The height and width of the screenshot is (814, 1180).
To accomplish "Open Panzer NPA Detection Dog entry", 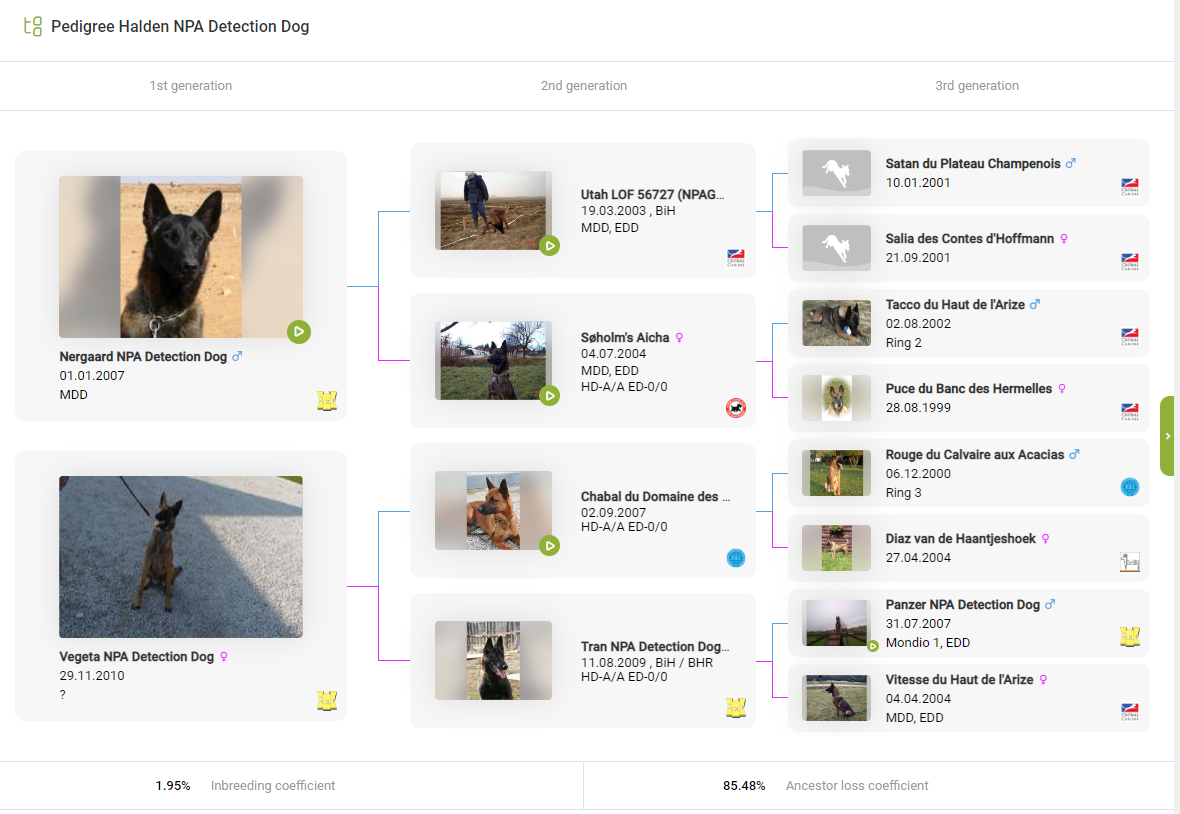I will pyautogui.click(x=963, y=605).
